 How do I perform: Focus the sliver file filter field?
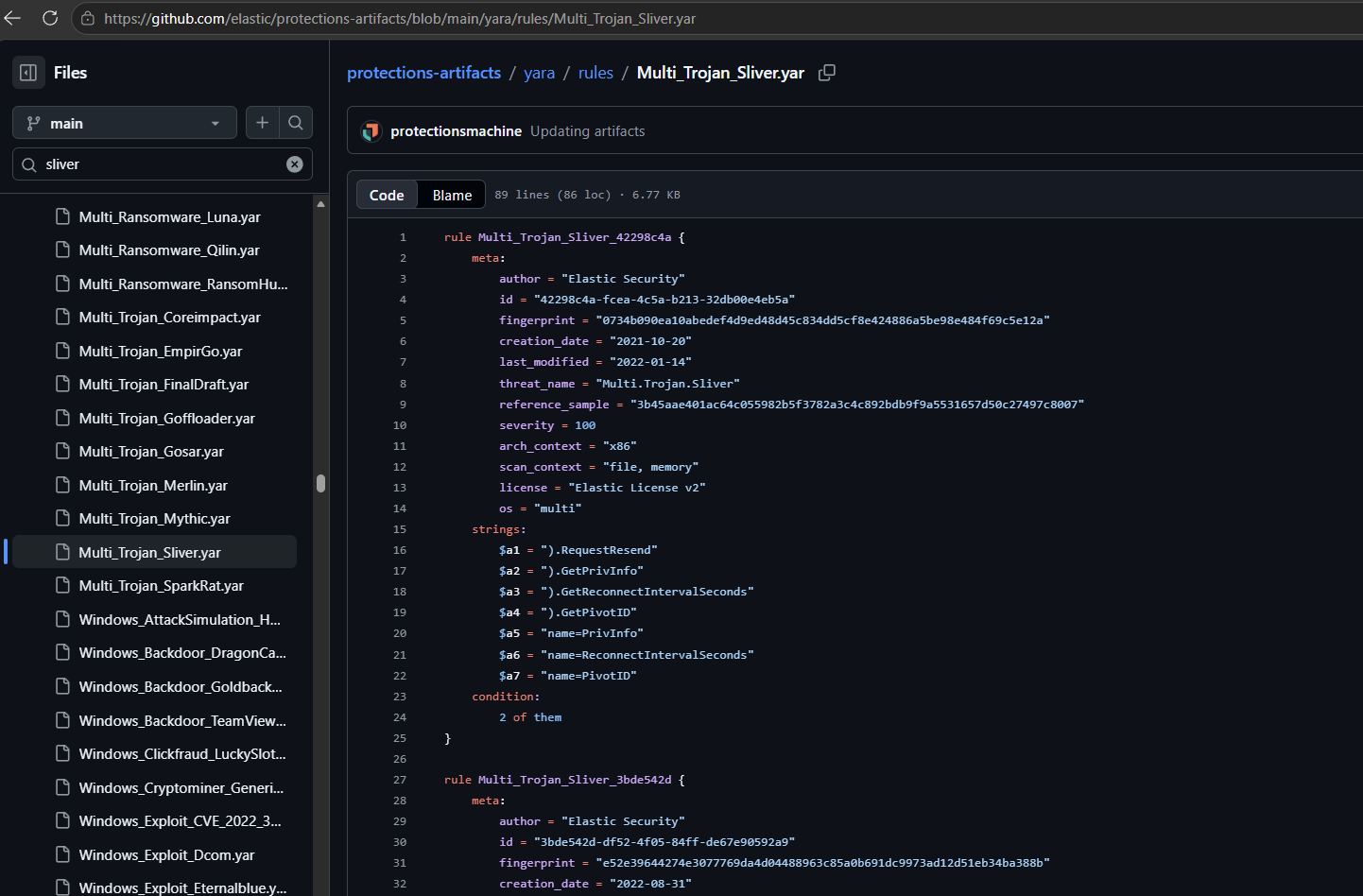[163, 164]
